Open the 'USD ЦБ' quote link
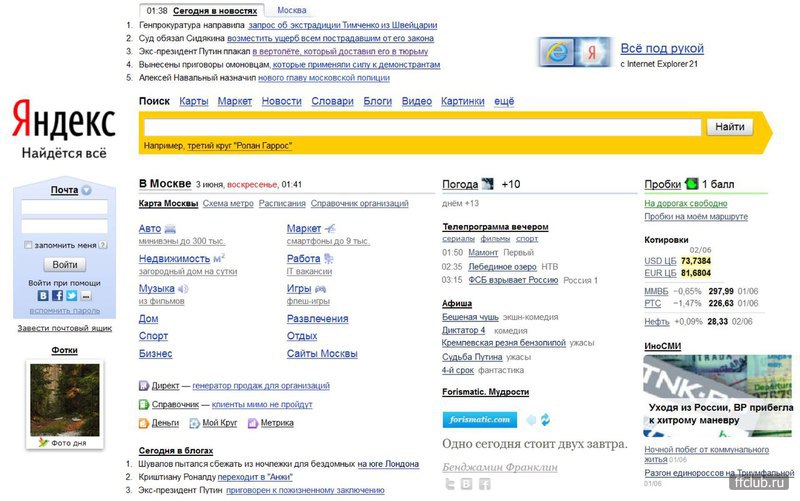 (660, 261)
